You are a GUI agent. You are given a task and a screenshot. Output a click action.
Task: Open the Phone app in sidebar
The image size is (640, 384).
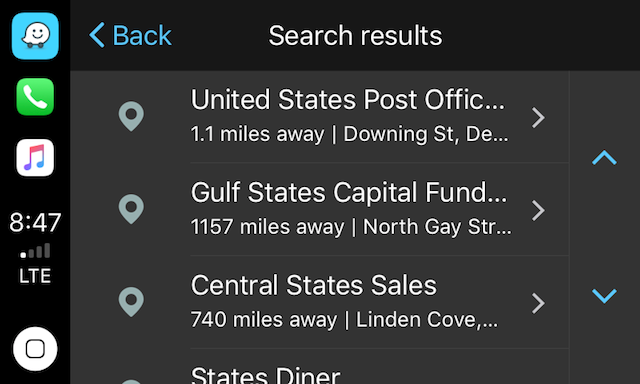35,97
